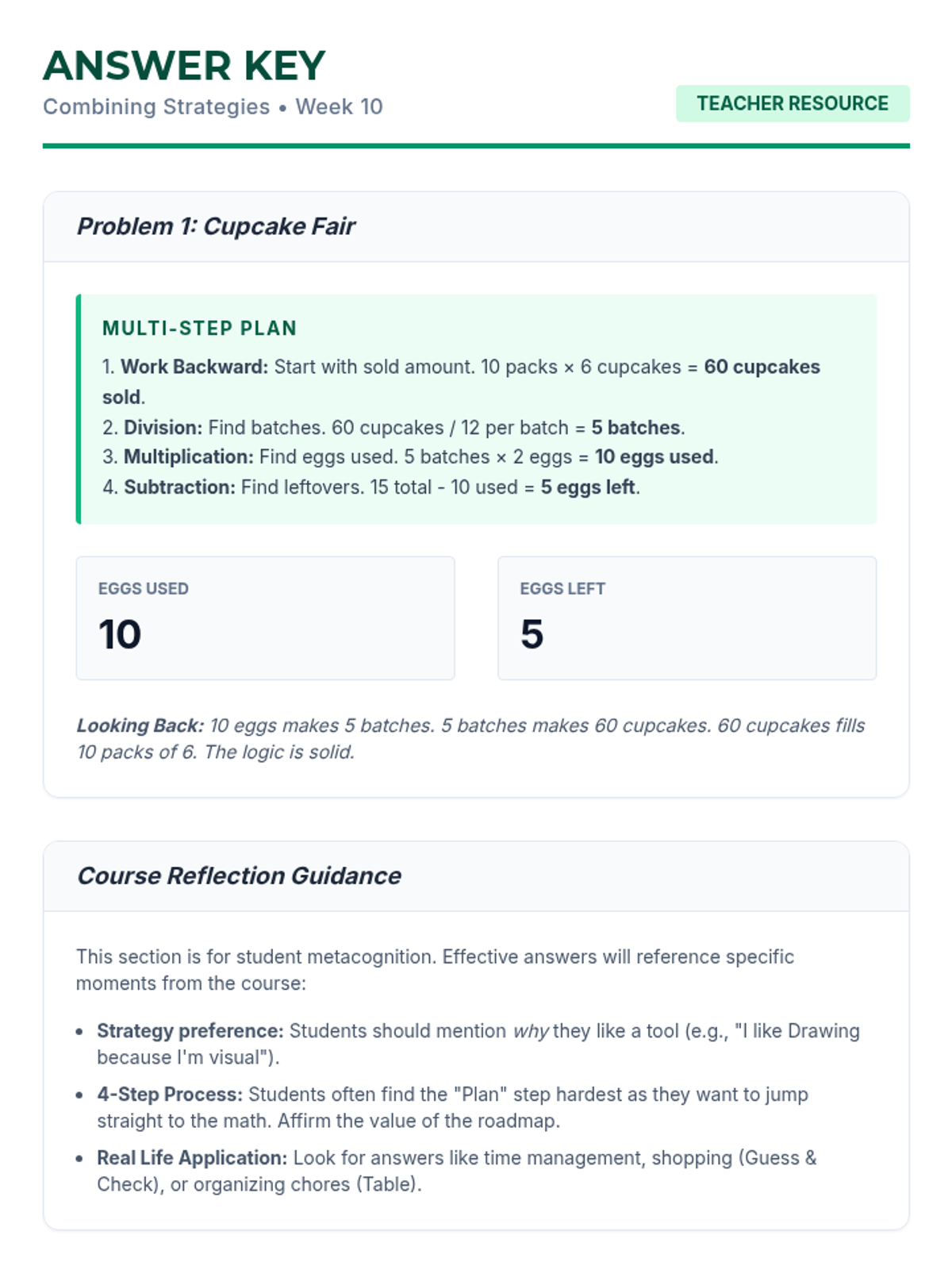The width and height of the screenshot is (952, 1270).
Task: Click the 4-Step Process bullet
Action: (452, 1107)
